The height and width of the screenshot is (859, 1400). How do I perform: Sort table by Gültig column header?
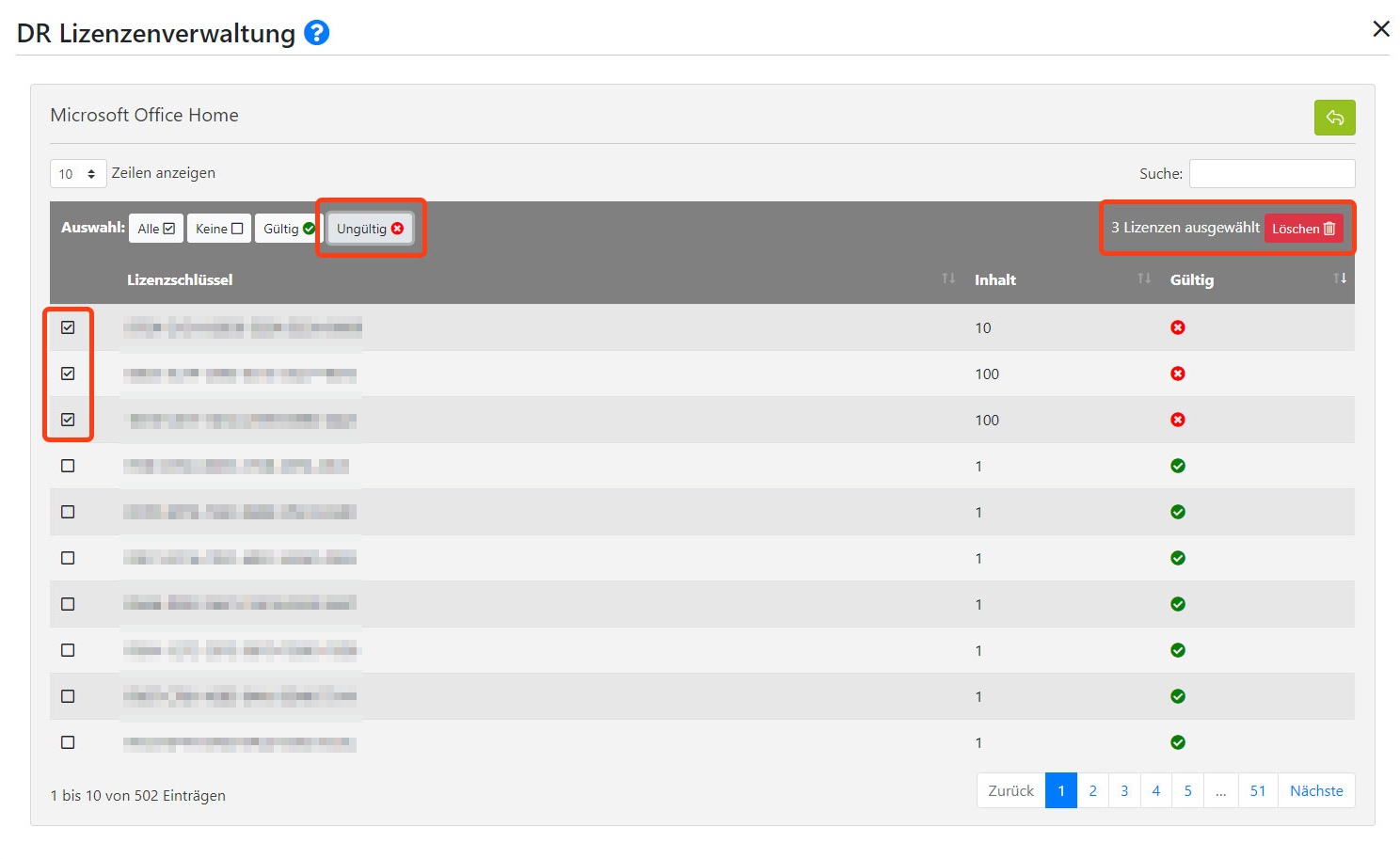tap(1258, 279)
